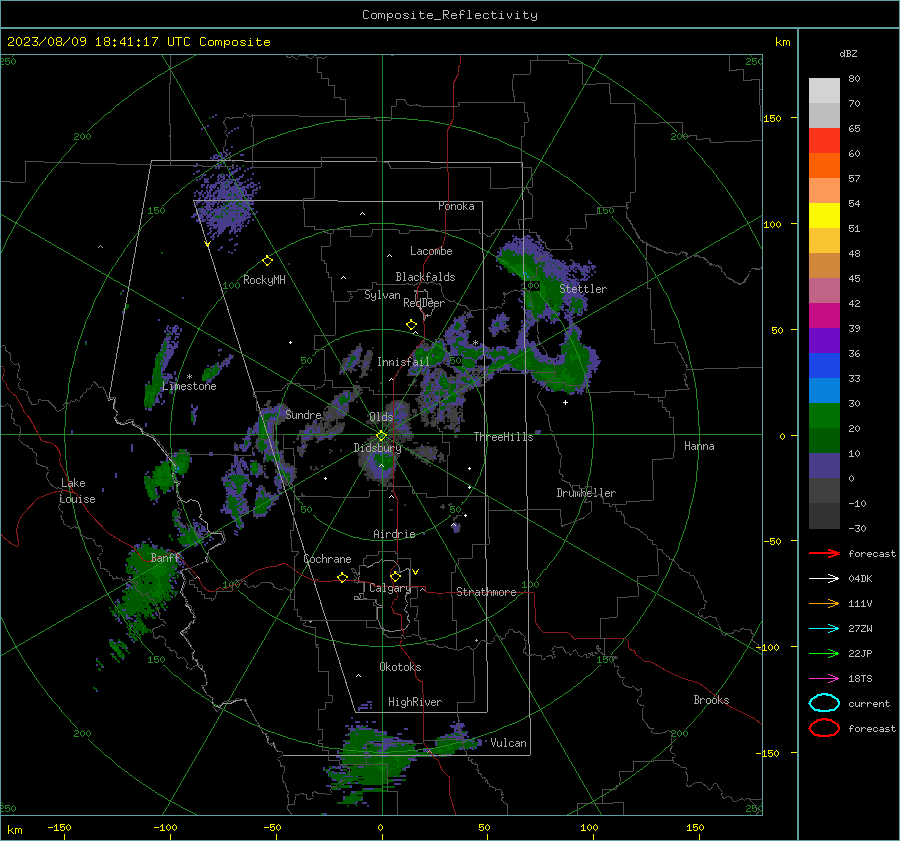Click the yellow radar-center diamond above Didsbury
The width and height of the screenshot is (900, 841).
pyautogui.click(x=381, y=436)
